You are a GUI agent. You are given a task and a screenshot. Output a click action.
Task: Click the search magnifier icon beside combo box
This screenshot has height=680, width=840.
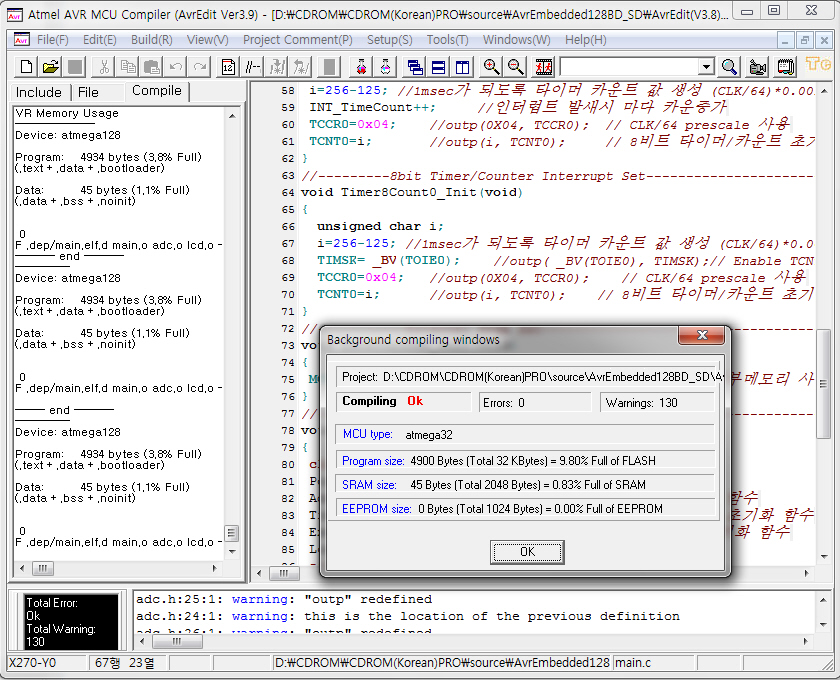pos(729,67)
